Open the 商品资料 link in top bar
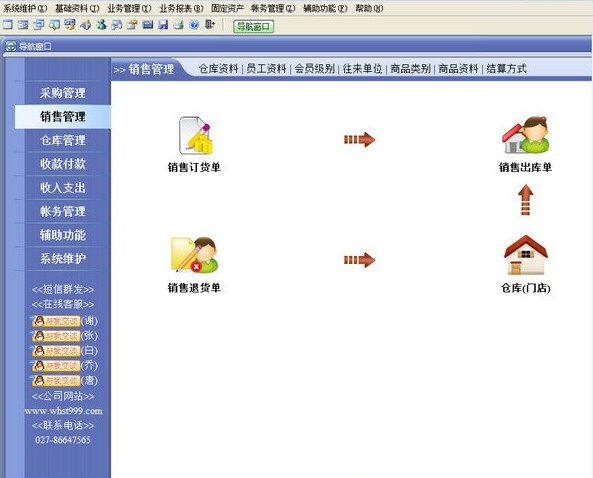 (458, 69)
